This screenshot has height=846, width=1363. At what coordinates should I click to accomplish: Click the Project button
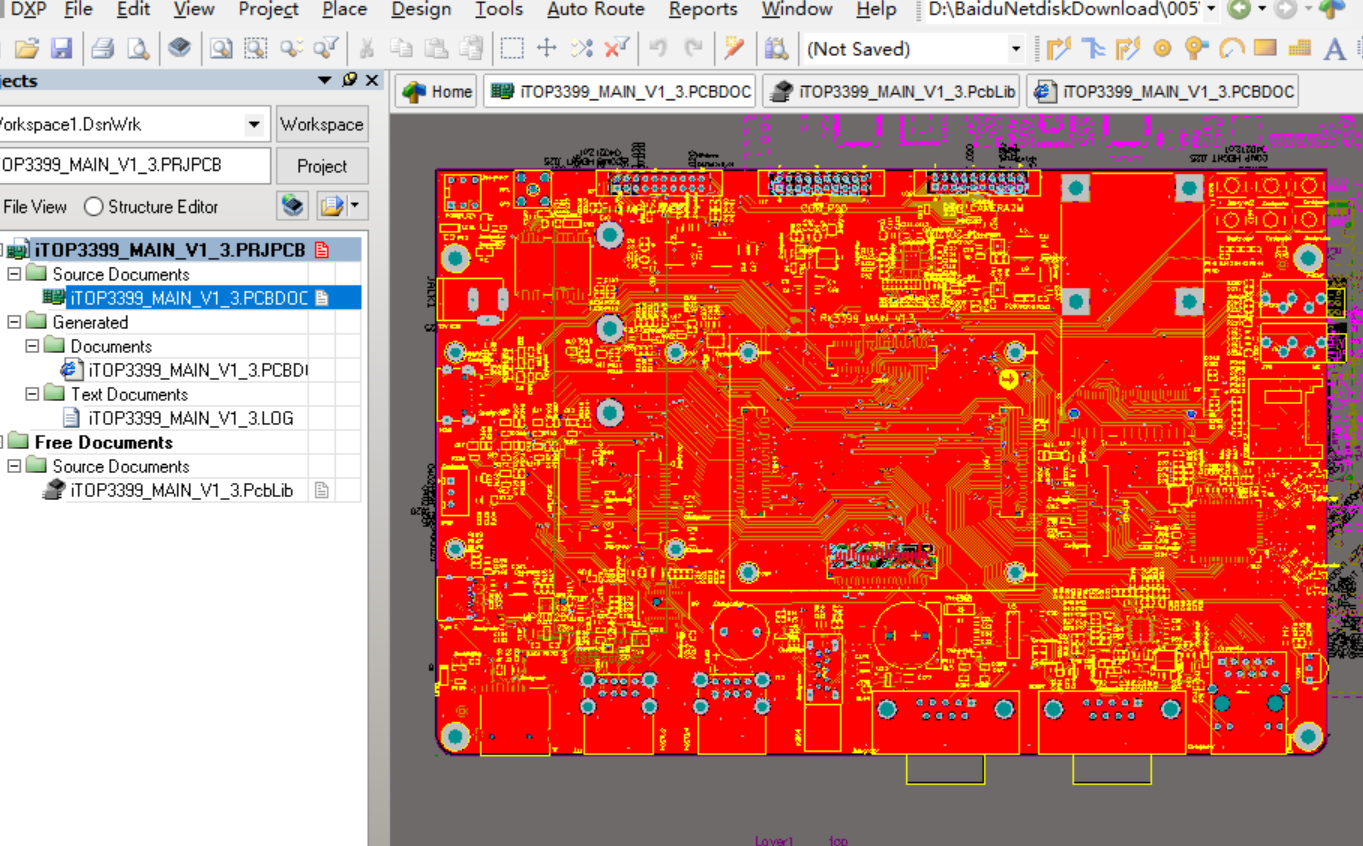click(x=322, y=166)
